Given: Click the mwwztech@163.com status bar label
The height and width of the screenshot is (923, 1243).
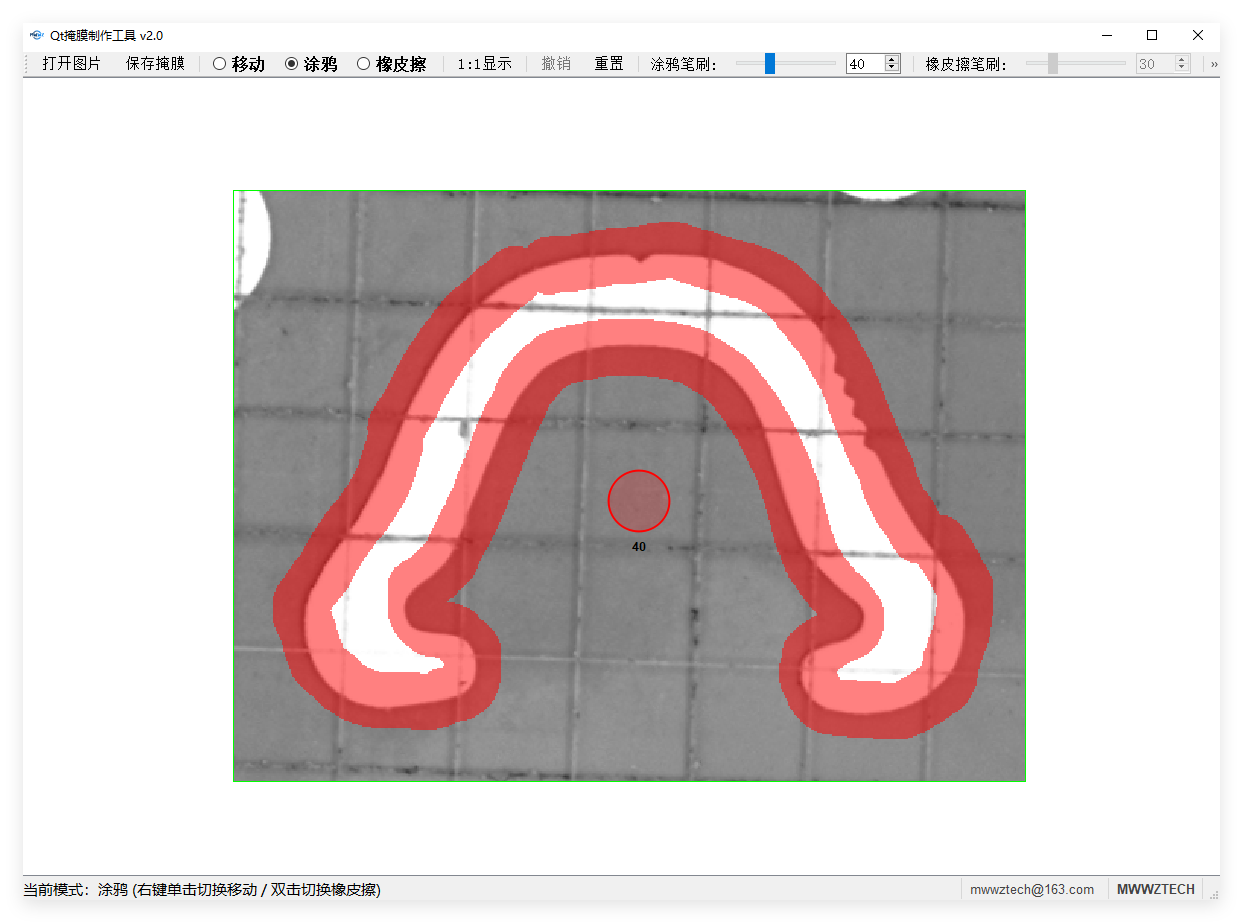Looking at the screenshot, I should (1032, 889).
